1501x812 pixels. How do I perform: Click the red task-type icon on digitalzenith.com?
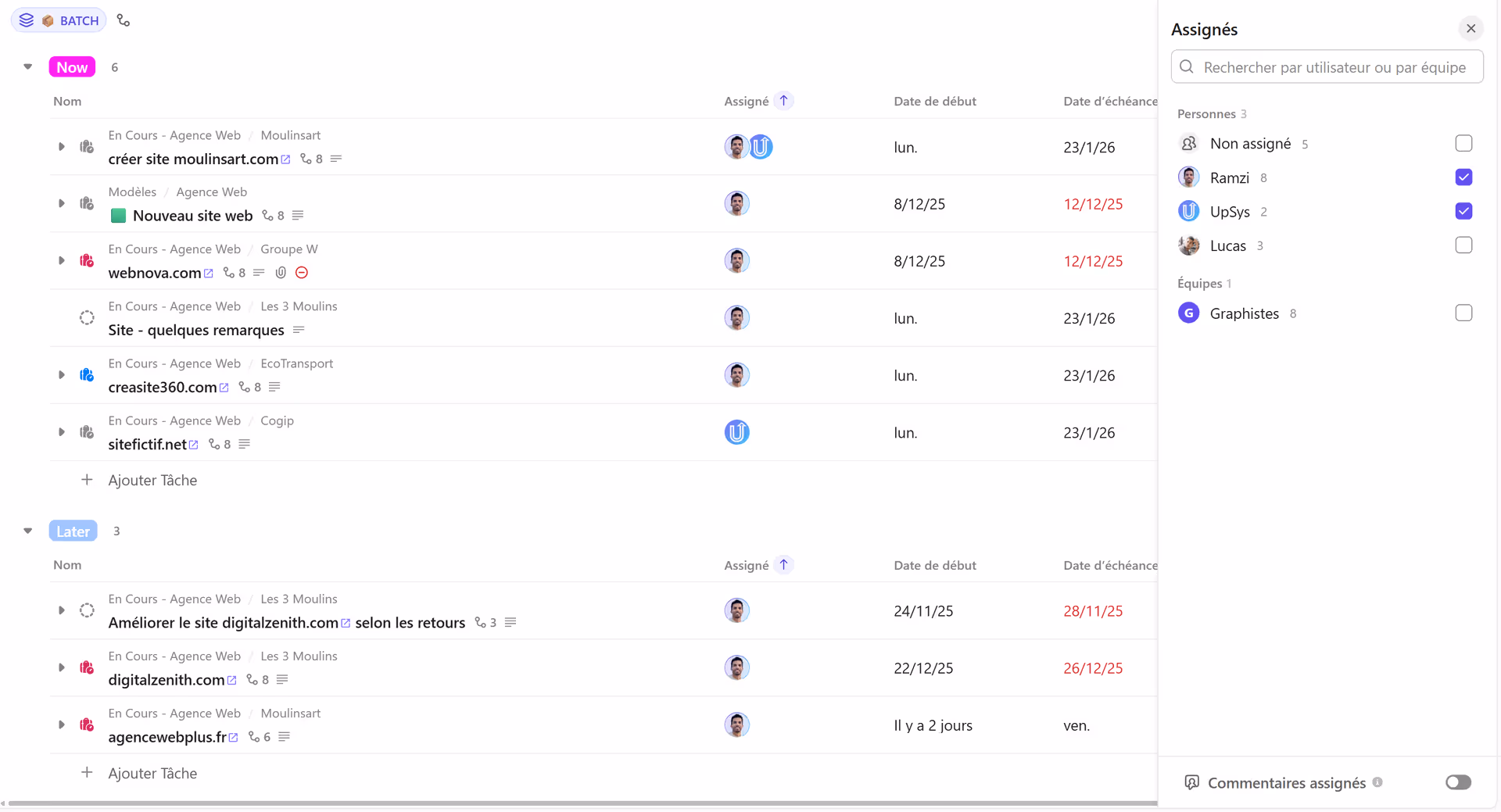[87, 667]
